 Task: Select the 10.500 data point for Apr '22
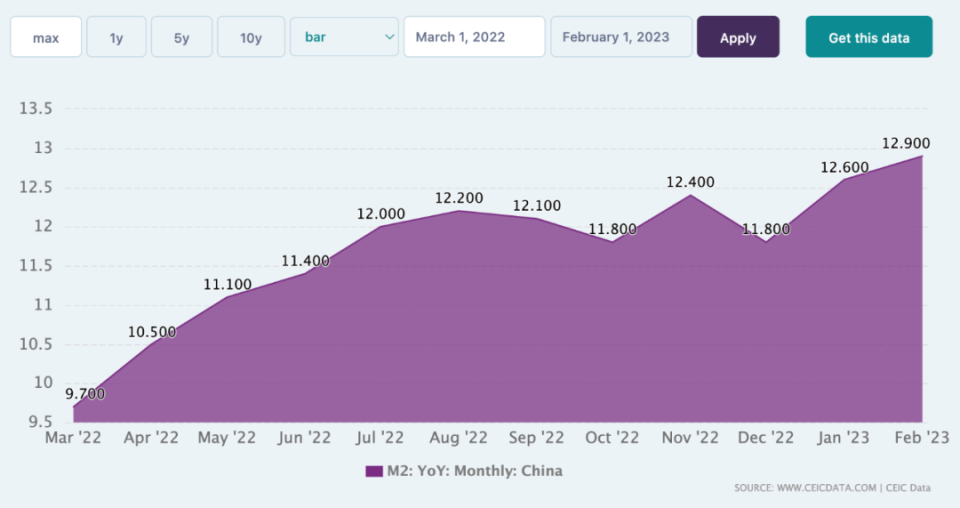152,332
